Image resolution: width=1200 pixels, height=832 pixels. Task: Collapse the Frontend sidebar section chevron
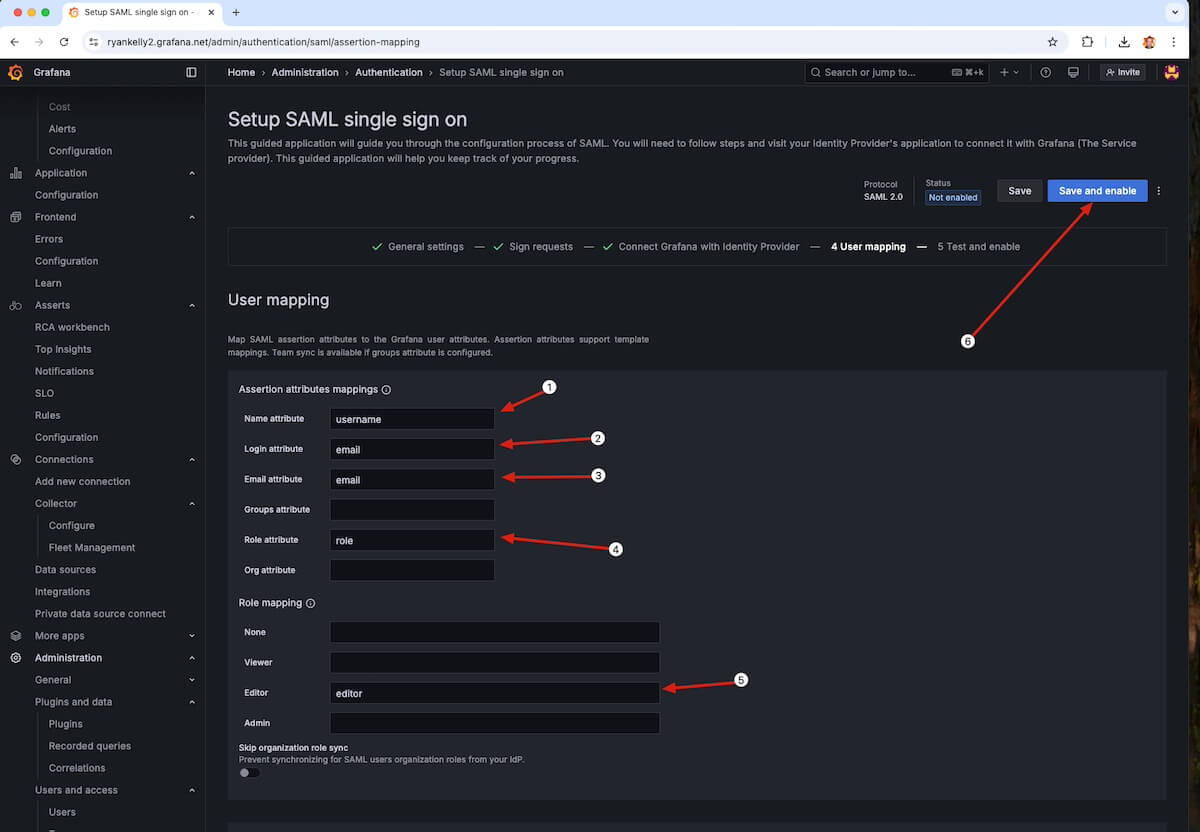191,217
